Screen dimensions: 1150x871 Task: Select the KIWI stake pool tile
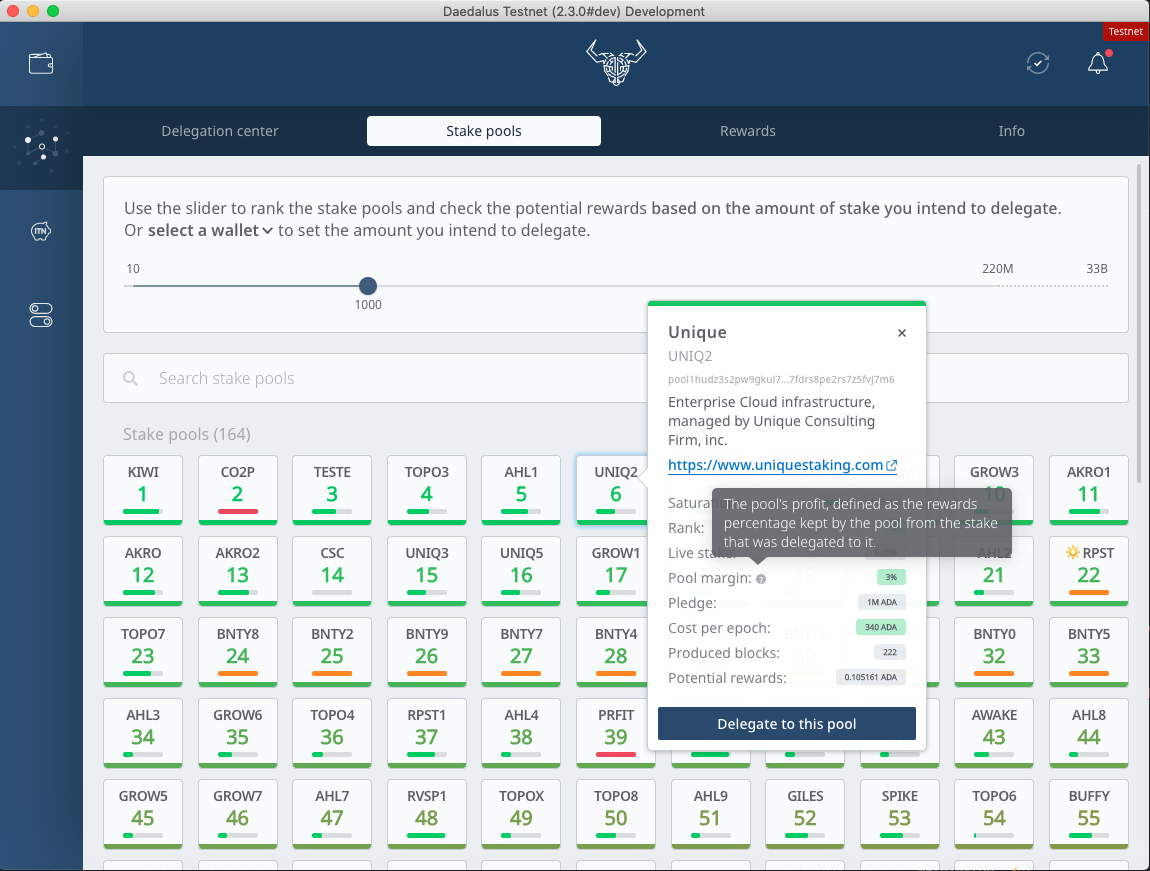[143, 489]
